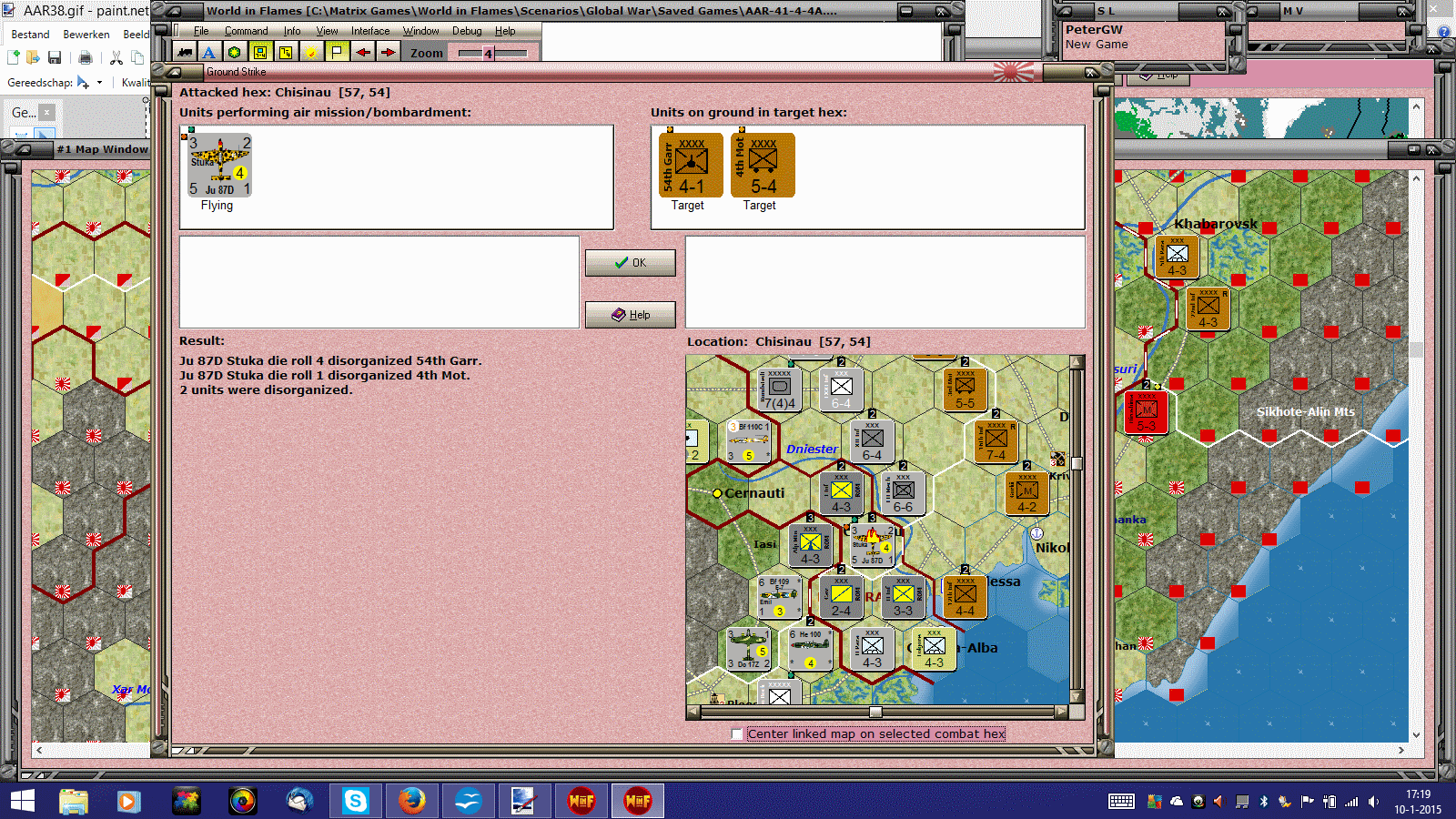Image resolution: width=1456 pixels, height=819 pixels.
Task: Click the red right arrow toolbar icon
Action: click(x=389, y=53)
